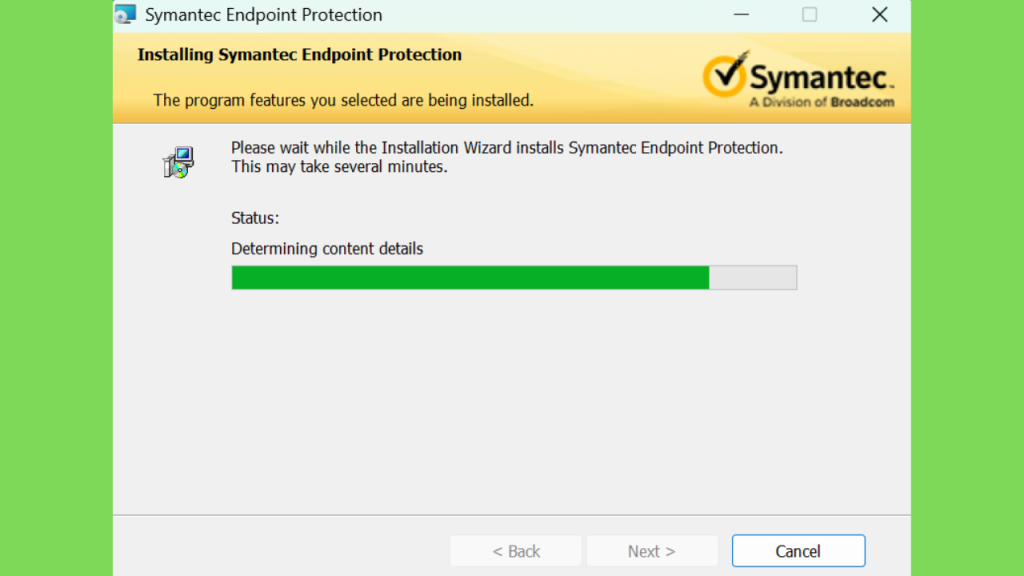Click the This may take several minutes line
This screenshot has height=576, width=1024.
pos(340,167)
